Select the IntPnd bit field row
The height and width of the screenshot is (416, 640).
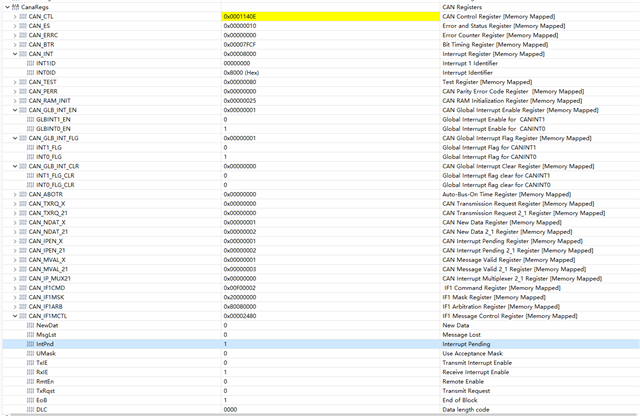pyautogui.click(x=321, y=344)
